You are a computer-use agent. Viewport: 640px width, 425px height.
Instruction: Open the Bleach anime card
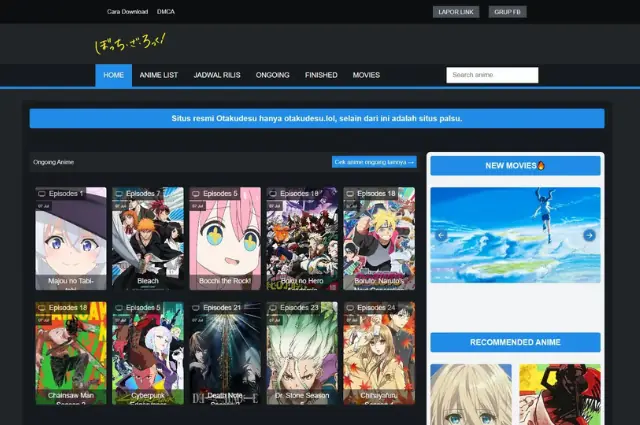pyautogui.click(x=148, y=239)
